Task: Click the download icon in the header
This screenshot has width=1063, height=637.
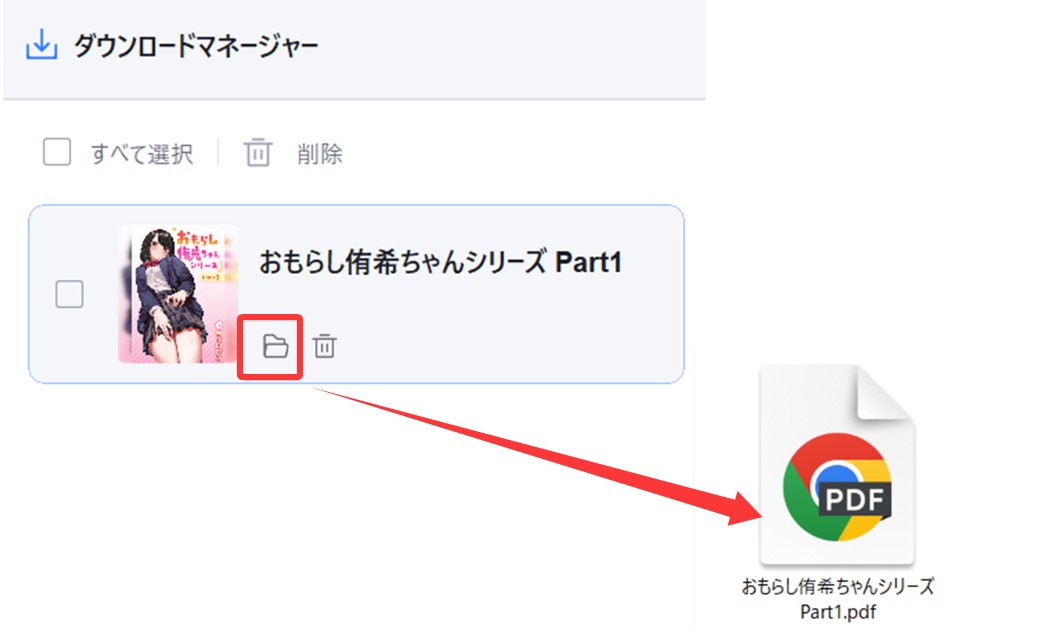Action: tap(41, 46)
